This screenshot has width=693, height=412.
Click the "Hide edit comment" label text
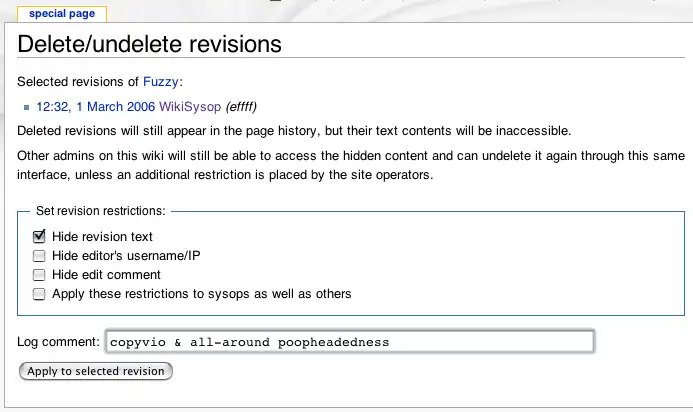[x=106, y=275]
